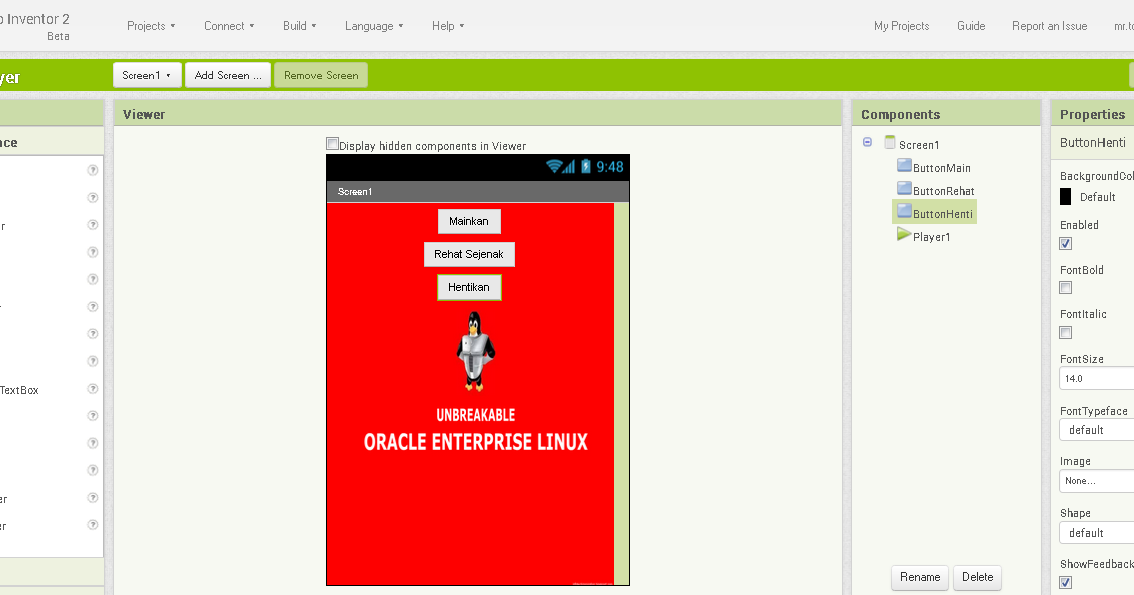1134x595 pixels.
Task: Select ButtonMain in components tree
Action: pos(942,168)
